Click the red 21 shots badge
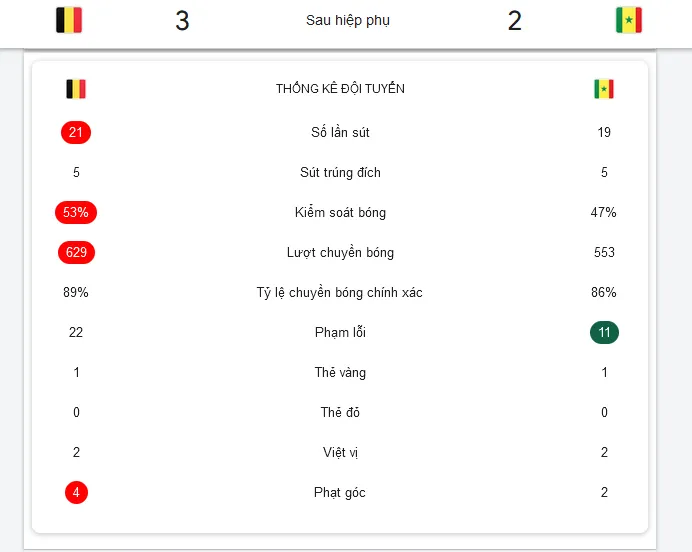692x552 pixels. pos(76,132)
